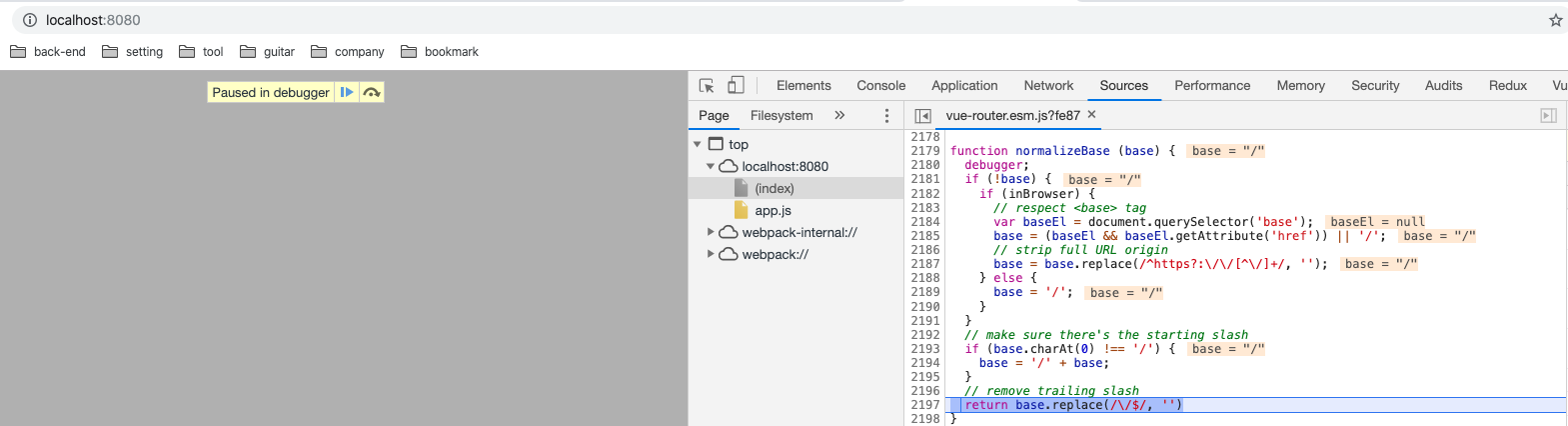Click 'return' keyword on highlighted line

(x=986, y=405)
